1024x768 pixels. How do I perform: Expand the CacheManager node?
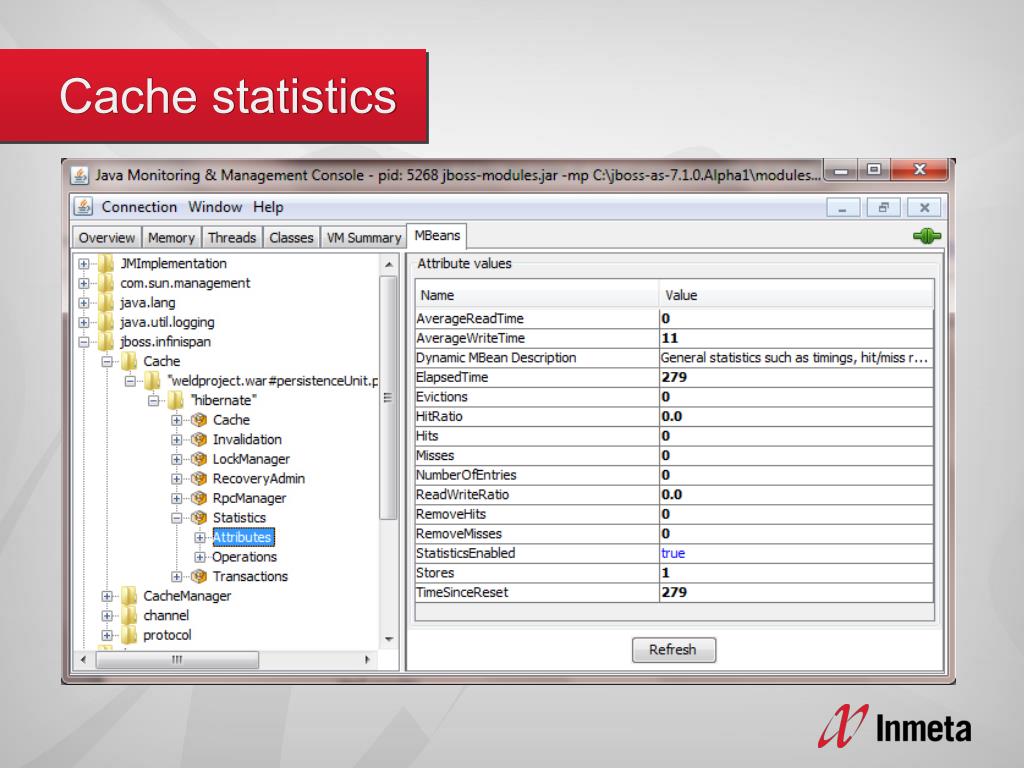(107, 596)
